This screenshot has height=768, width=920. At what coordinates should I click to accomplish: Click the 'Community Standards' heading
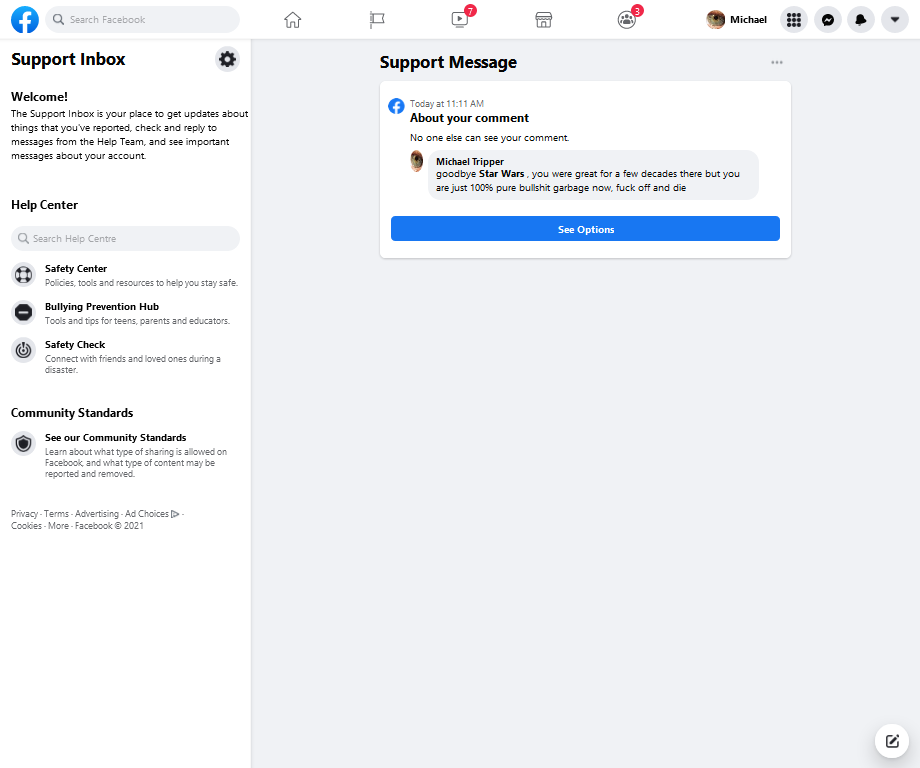point(72,413)
